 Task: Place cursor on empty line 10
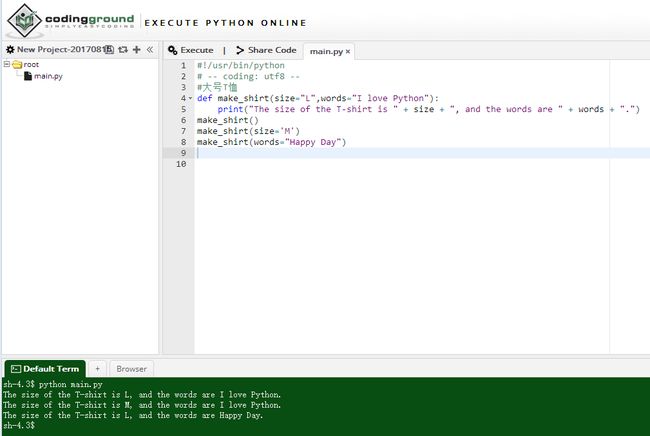(x=422, y=164)
